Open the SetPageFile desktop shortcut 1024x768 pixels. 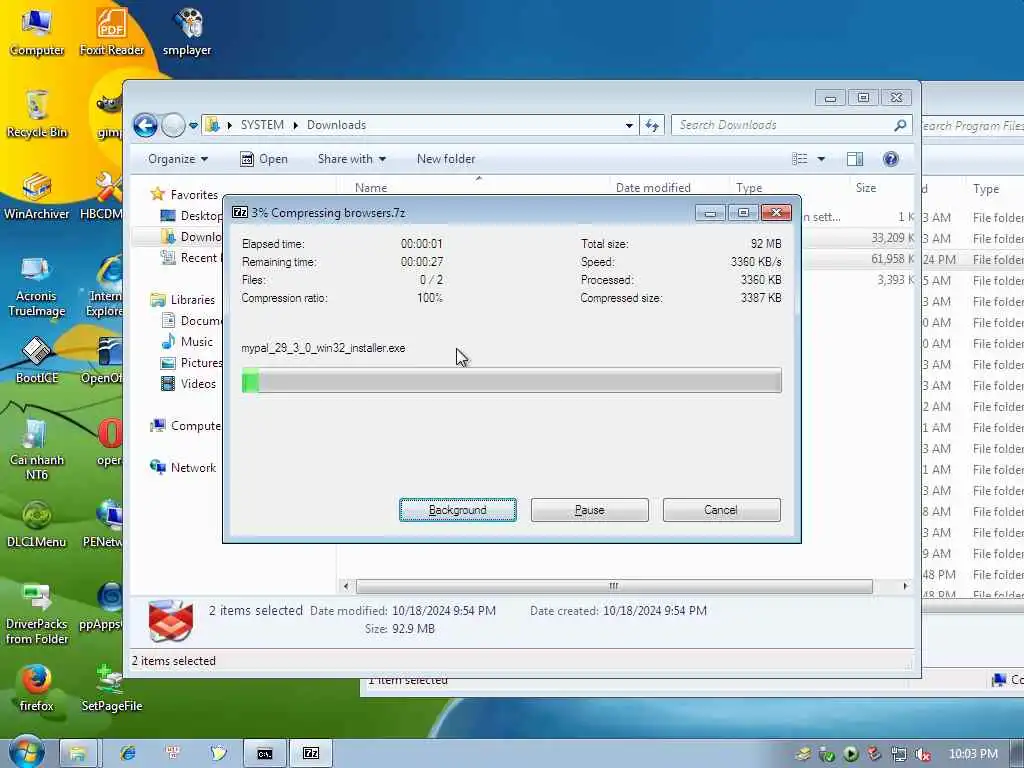click(112, 688)
